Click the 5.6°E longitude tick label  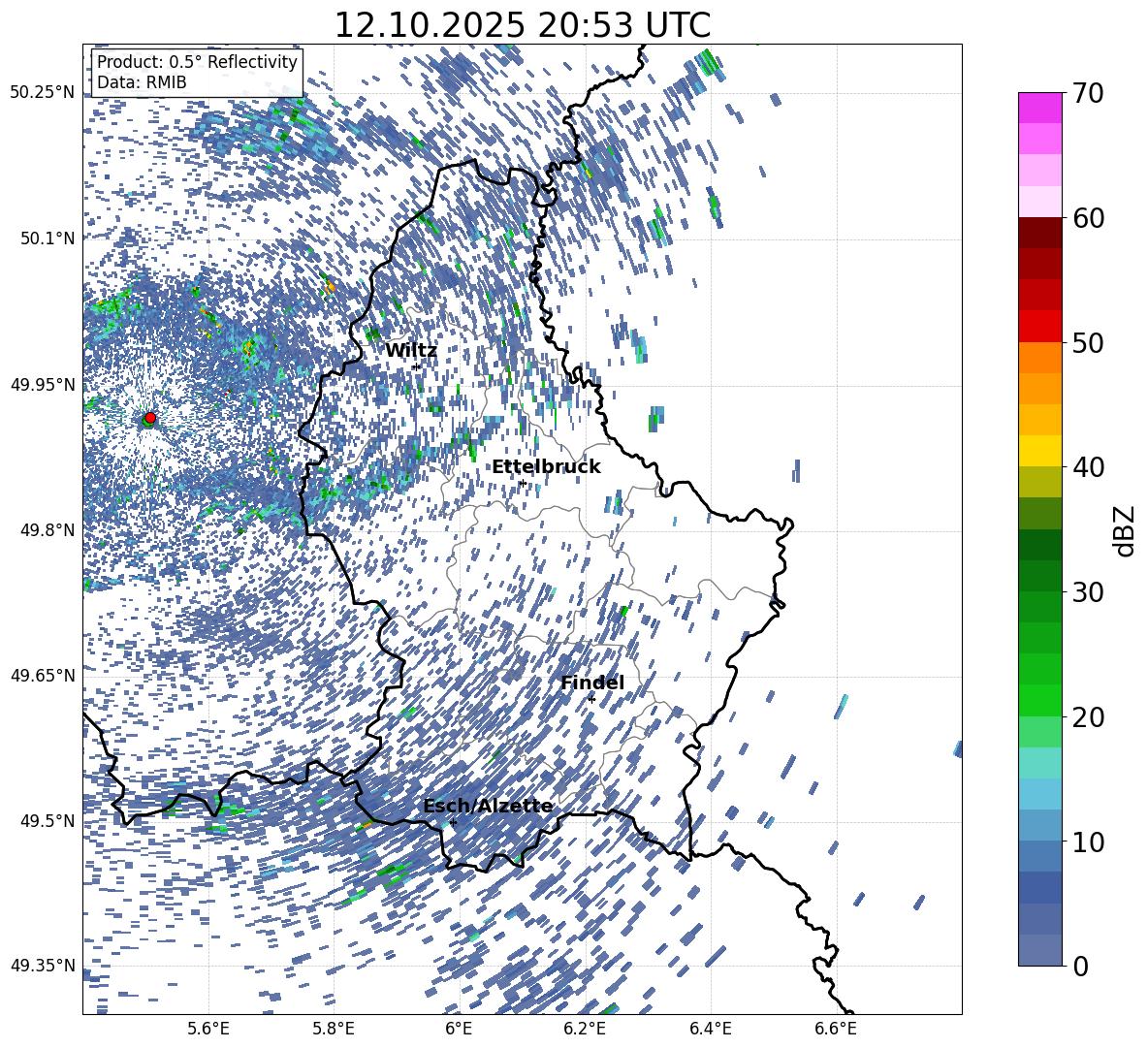coord(208,1030)
